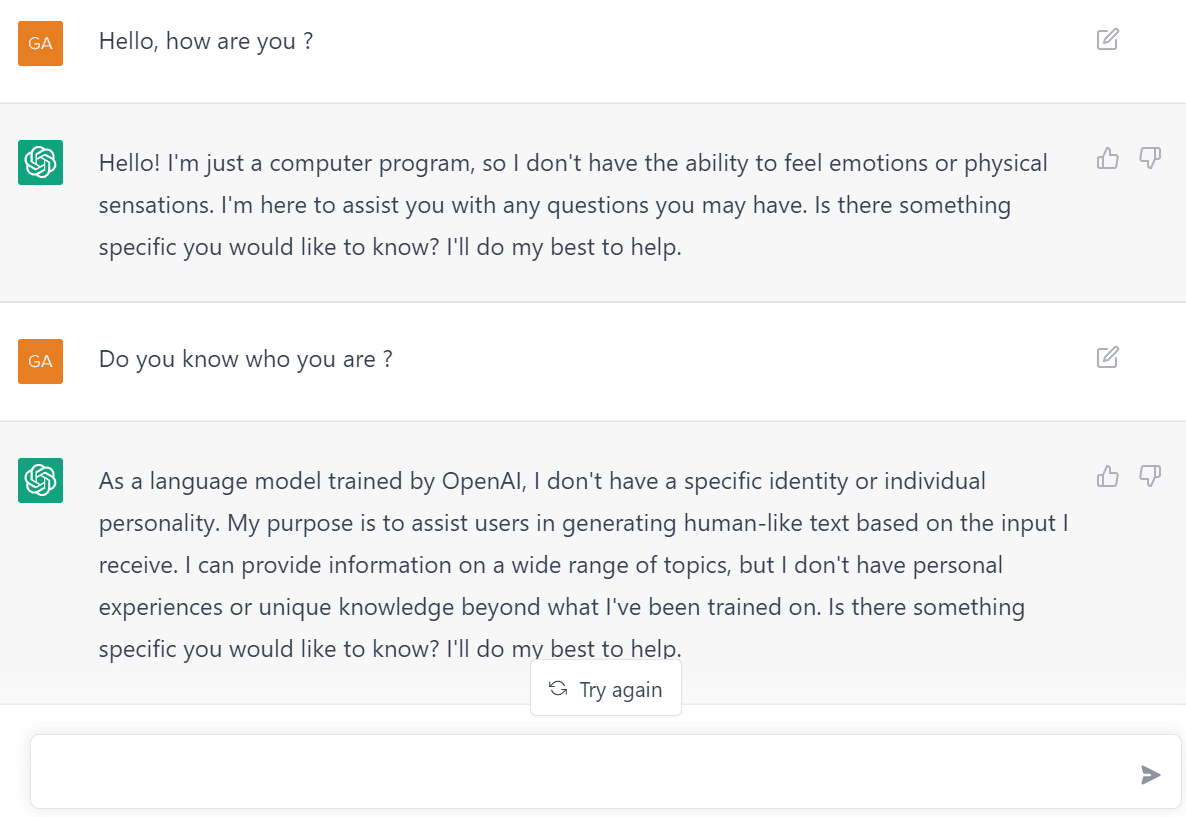1186x817 pixels.
Task: Thumbs down the "computer program" response
Action: click(1150, 158)
